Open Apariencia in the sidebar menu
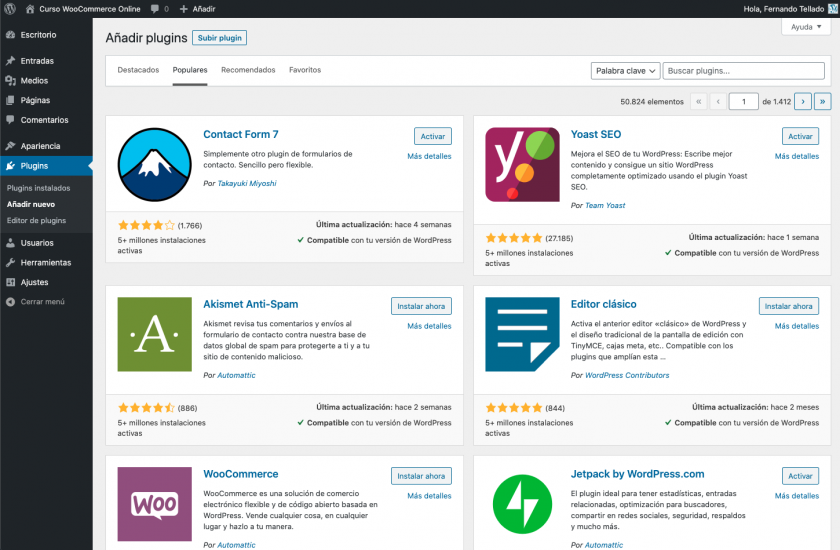 click(40, 146)
